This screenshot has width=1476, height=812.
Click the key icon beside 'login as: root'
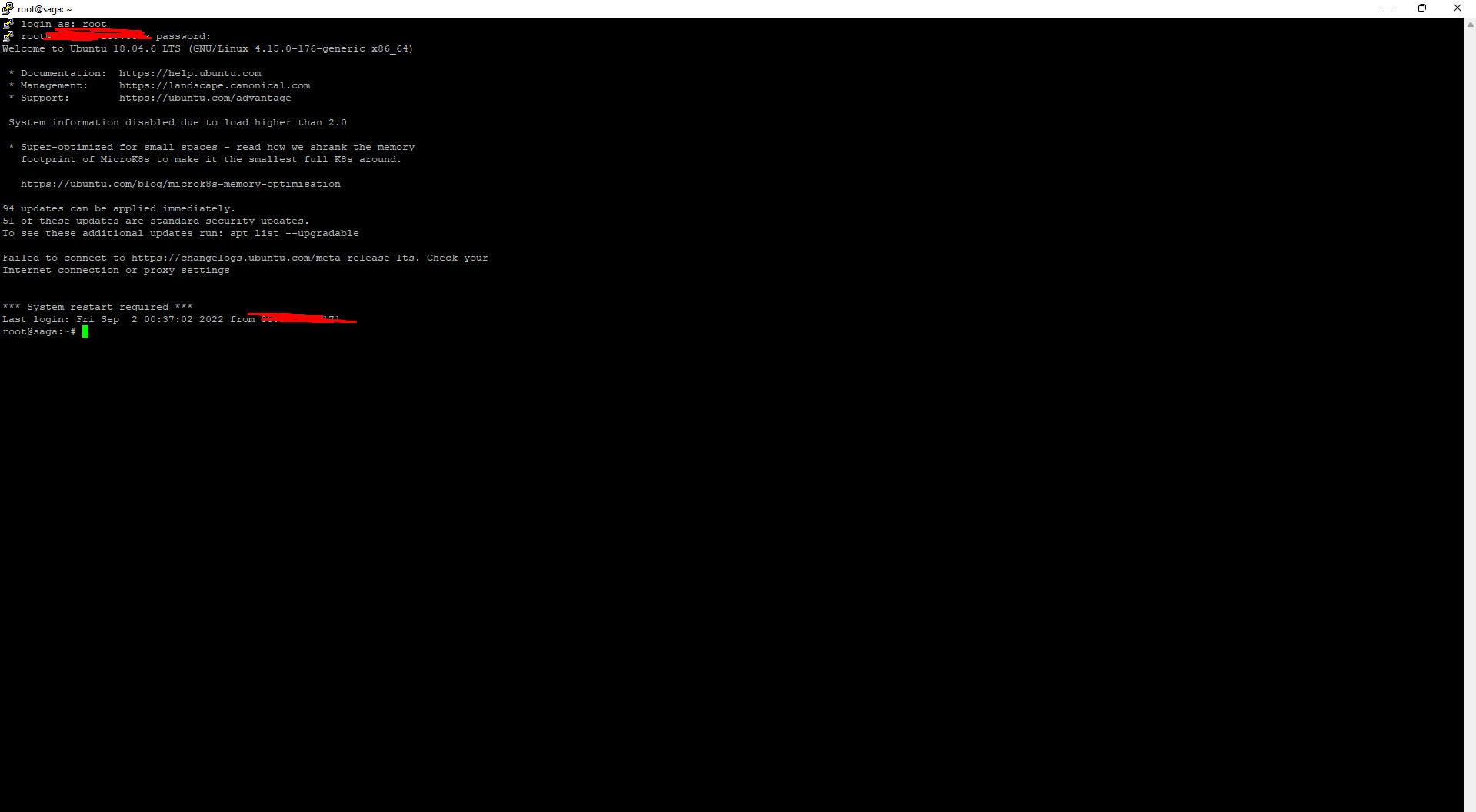pyautogui.click(x=8, y=24)
